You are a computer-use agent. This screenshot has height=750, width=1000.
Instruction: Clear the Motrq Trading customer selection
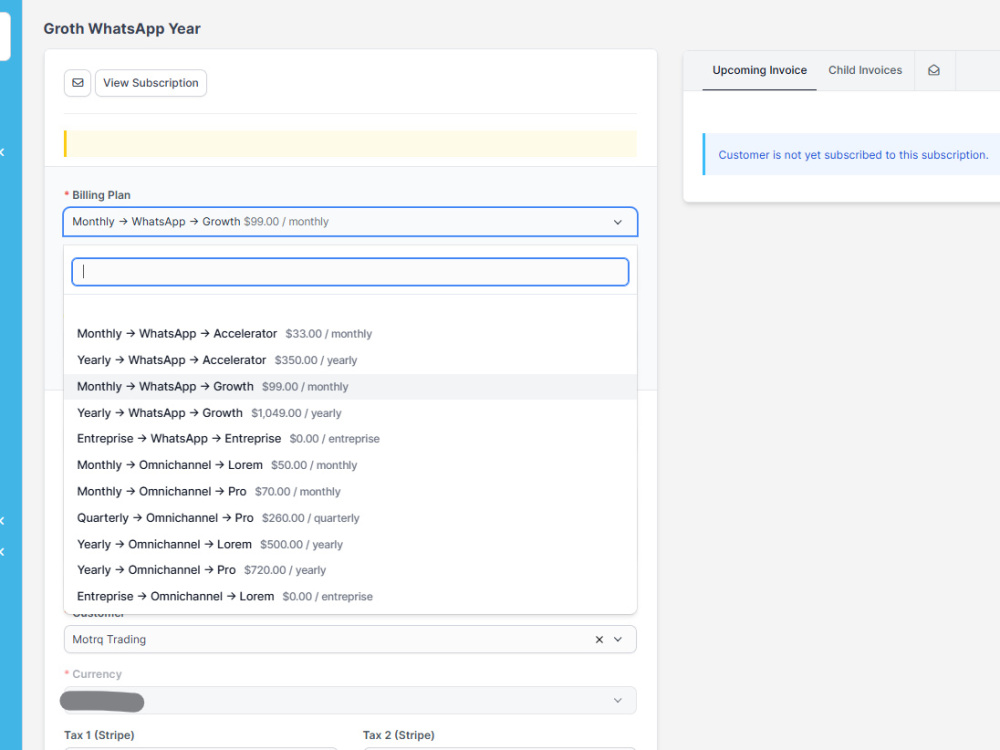point(599,640)
